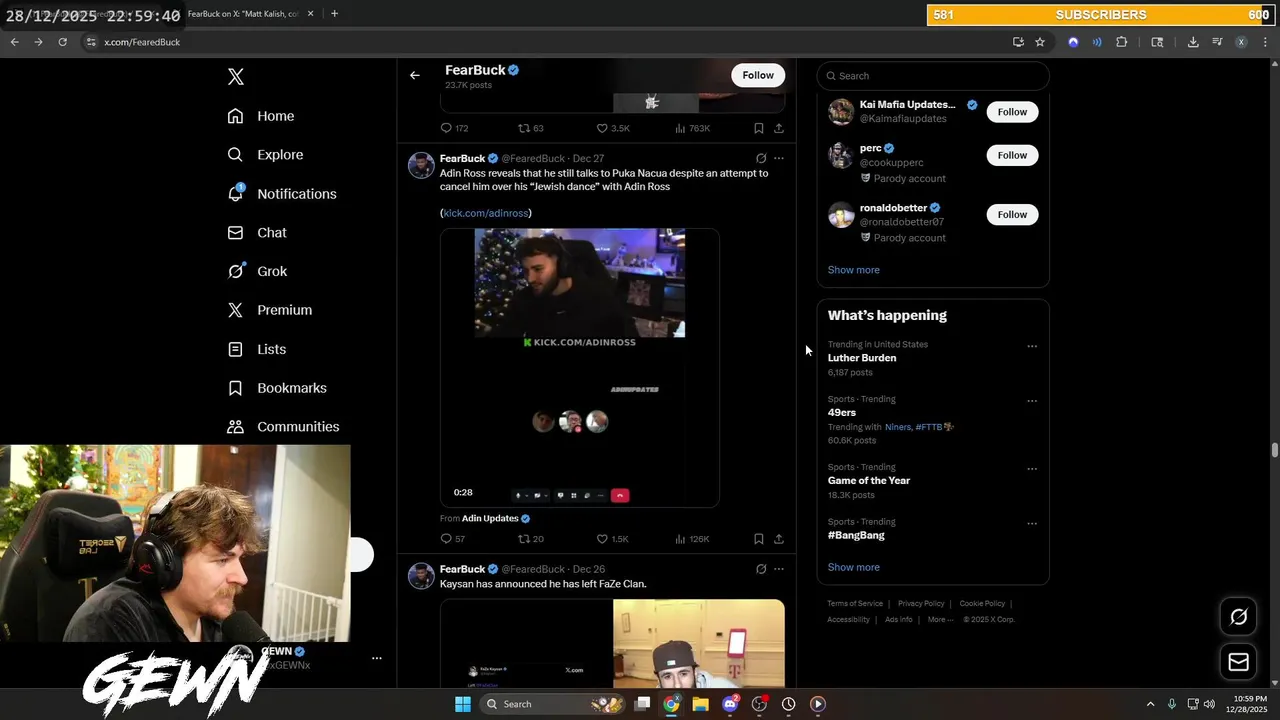
Task: Open the floating Grok button
Action: (x=1239, y=617)
